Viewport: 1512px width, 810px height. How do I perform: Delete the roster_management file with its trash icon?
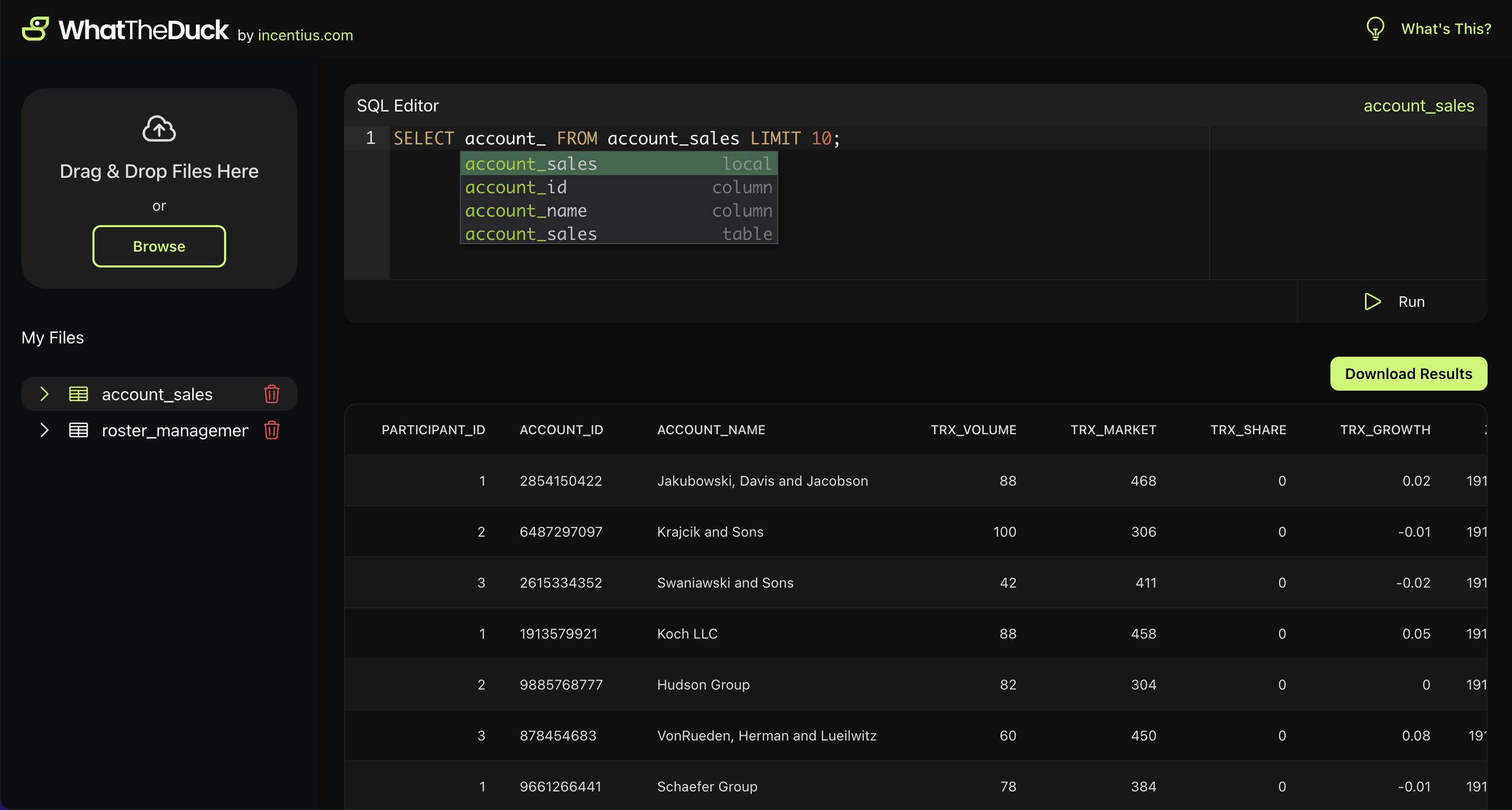pyautogui.click(x=272, y=430)
